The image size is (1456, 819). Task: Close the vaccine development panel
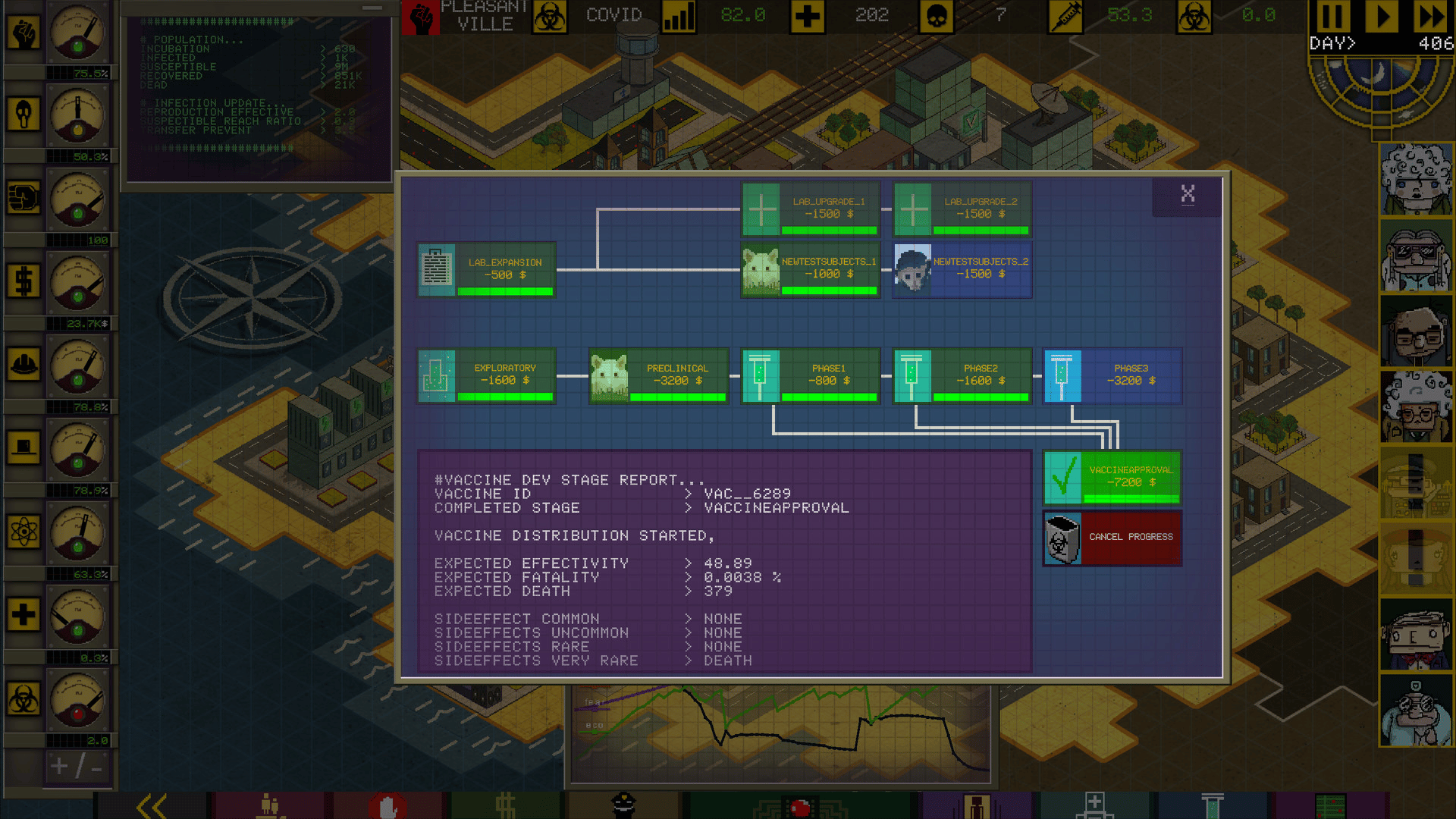pyautogui.click(x=1188, y=195)
